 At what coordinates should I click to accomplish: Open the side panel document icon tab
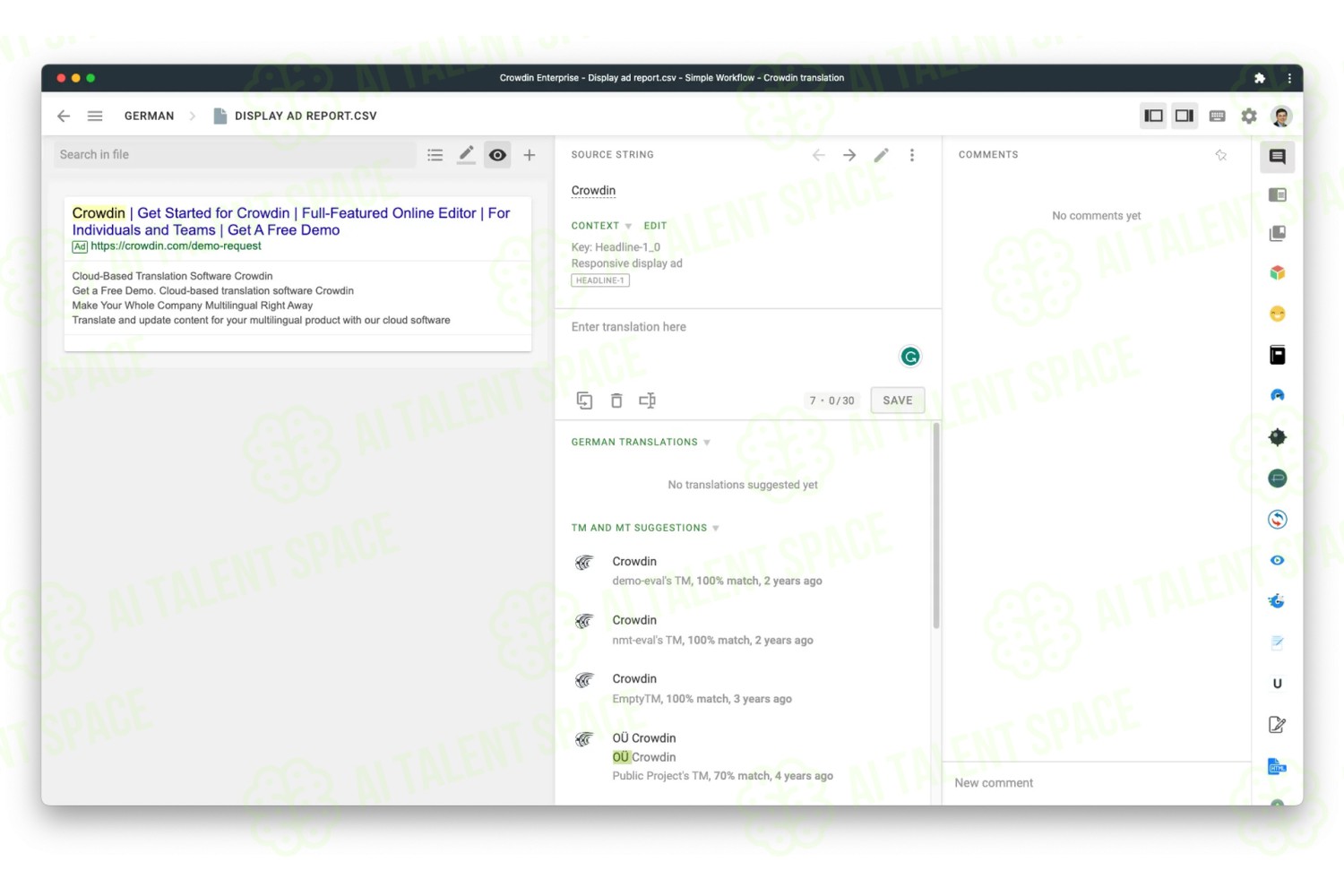[1278, 194]
